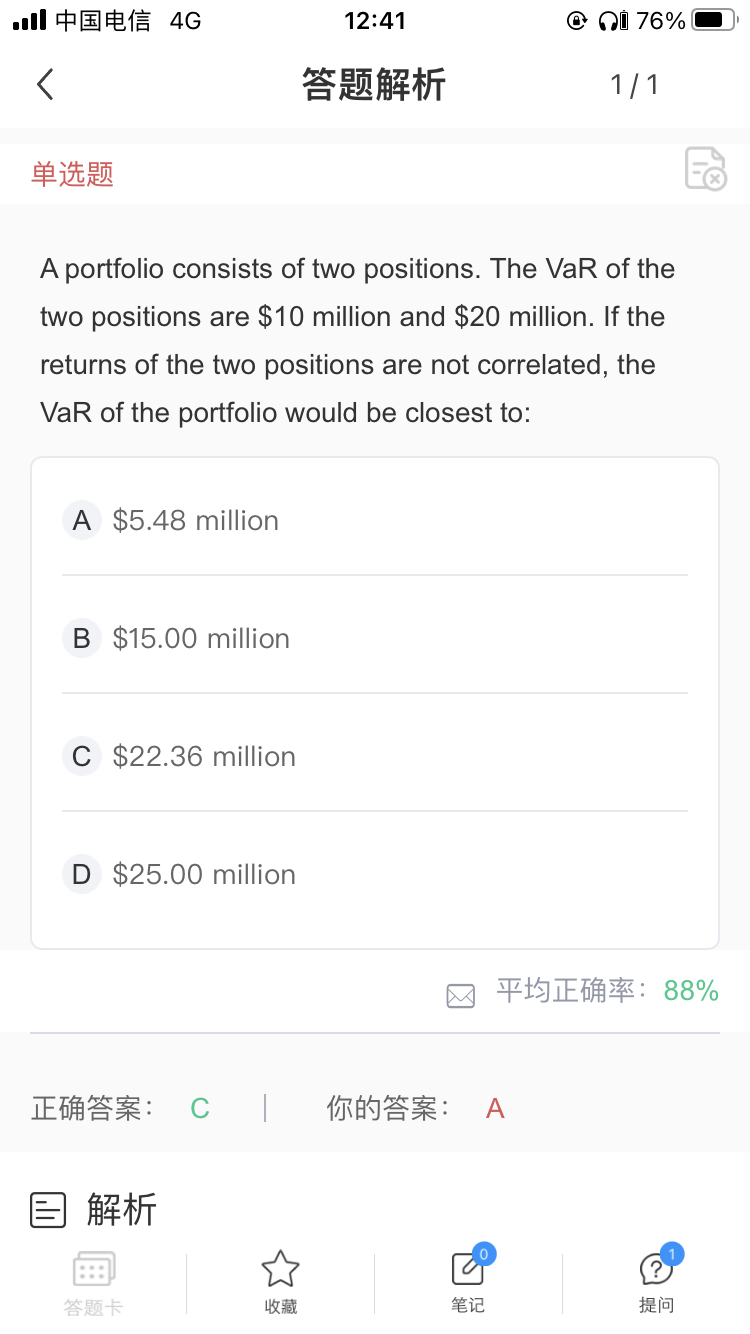Screen dimensions: 750x1334
Task: Open the notes (笔记) pencil icon
Action: (467, 1269)
